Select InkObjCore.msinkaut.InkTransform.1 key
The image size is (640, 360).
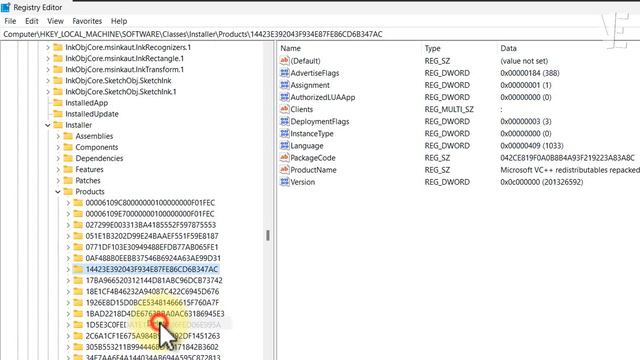click(124, 69)
